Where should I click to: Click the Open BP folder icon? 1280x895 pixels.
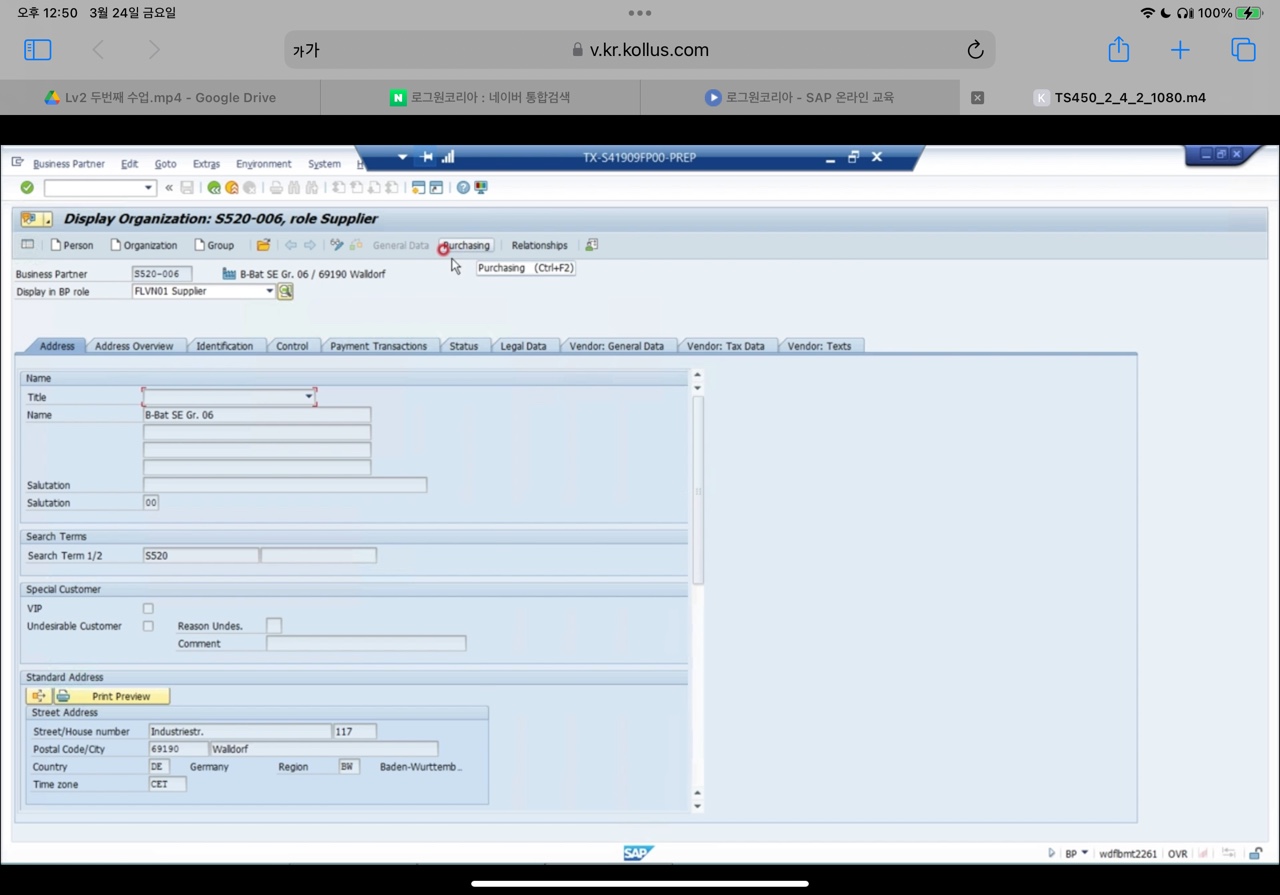coord(263,245)
